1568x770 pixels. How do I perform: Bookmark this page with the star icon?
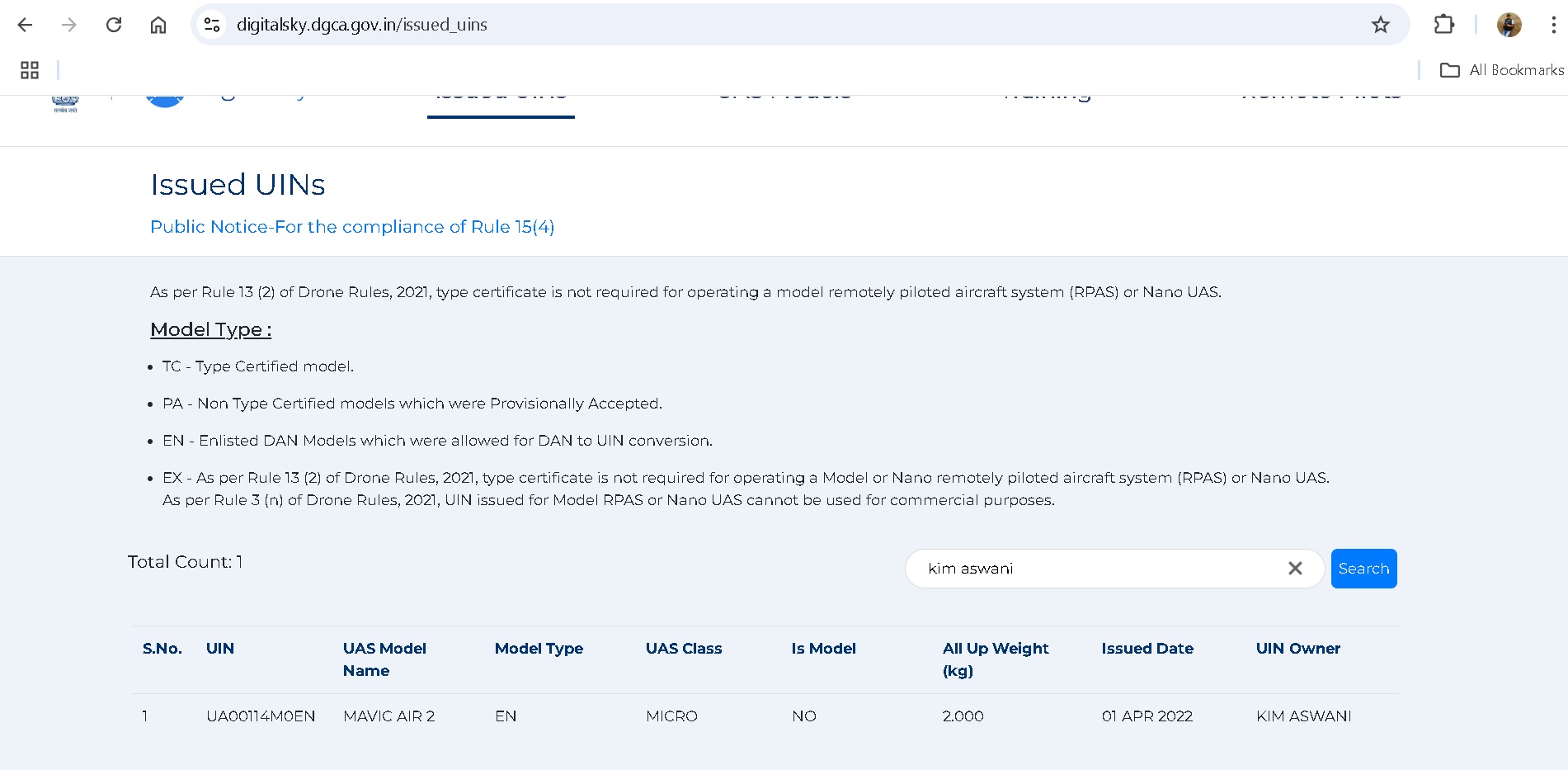tap(1380, 25)
